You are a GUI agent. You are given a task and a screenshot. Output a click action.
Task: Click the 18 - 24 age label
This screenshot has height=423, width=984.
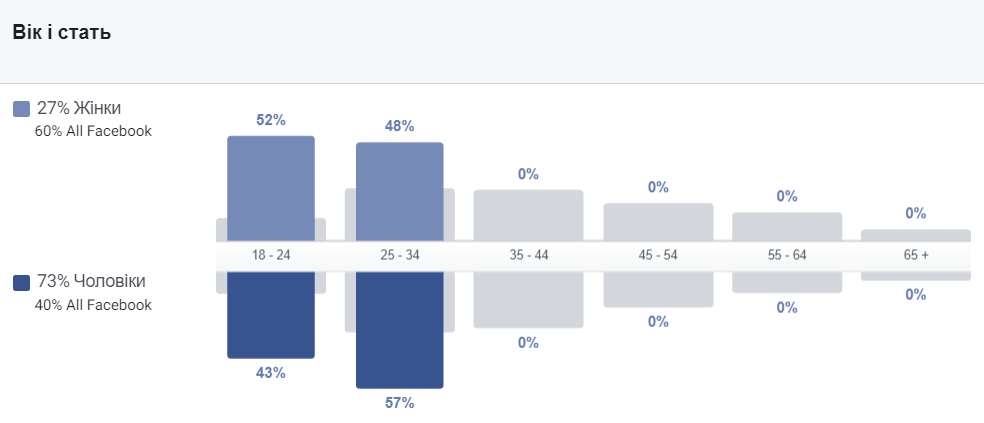[x=271, y=256]
